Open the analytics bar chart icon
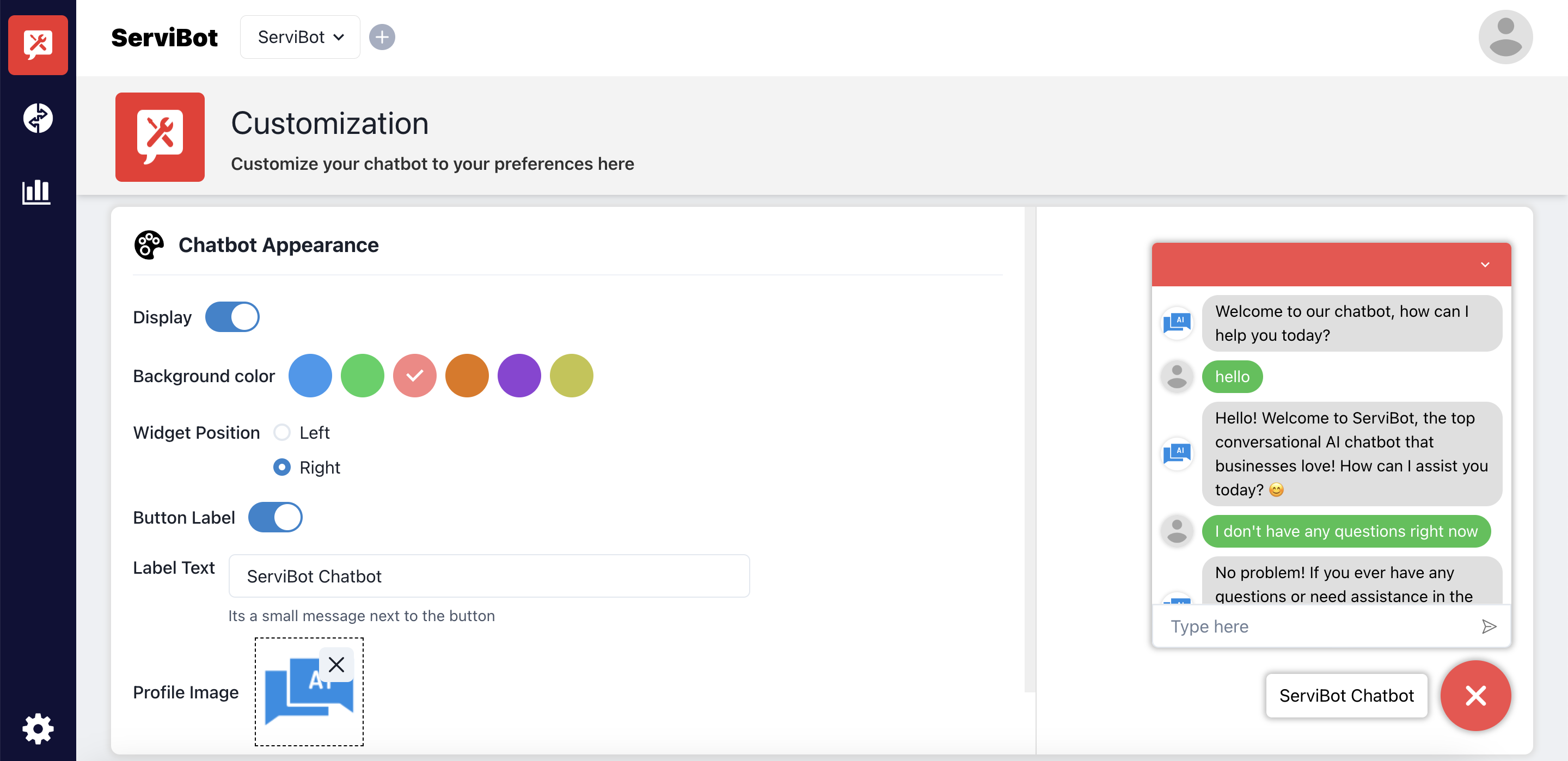Viewport: 1568px width, 761px height. pos(36,192)
